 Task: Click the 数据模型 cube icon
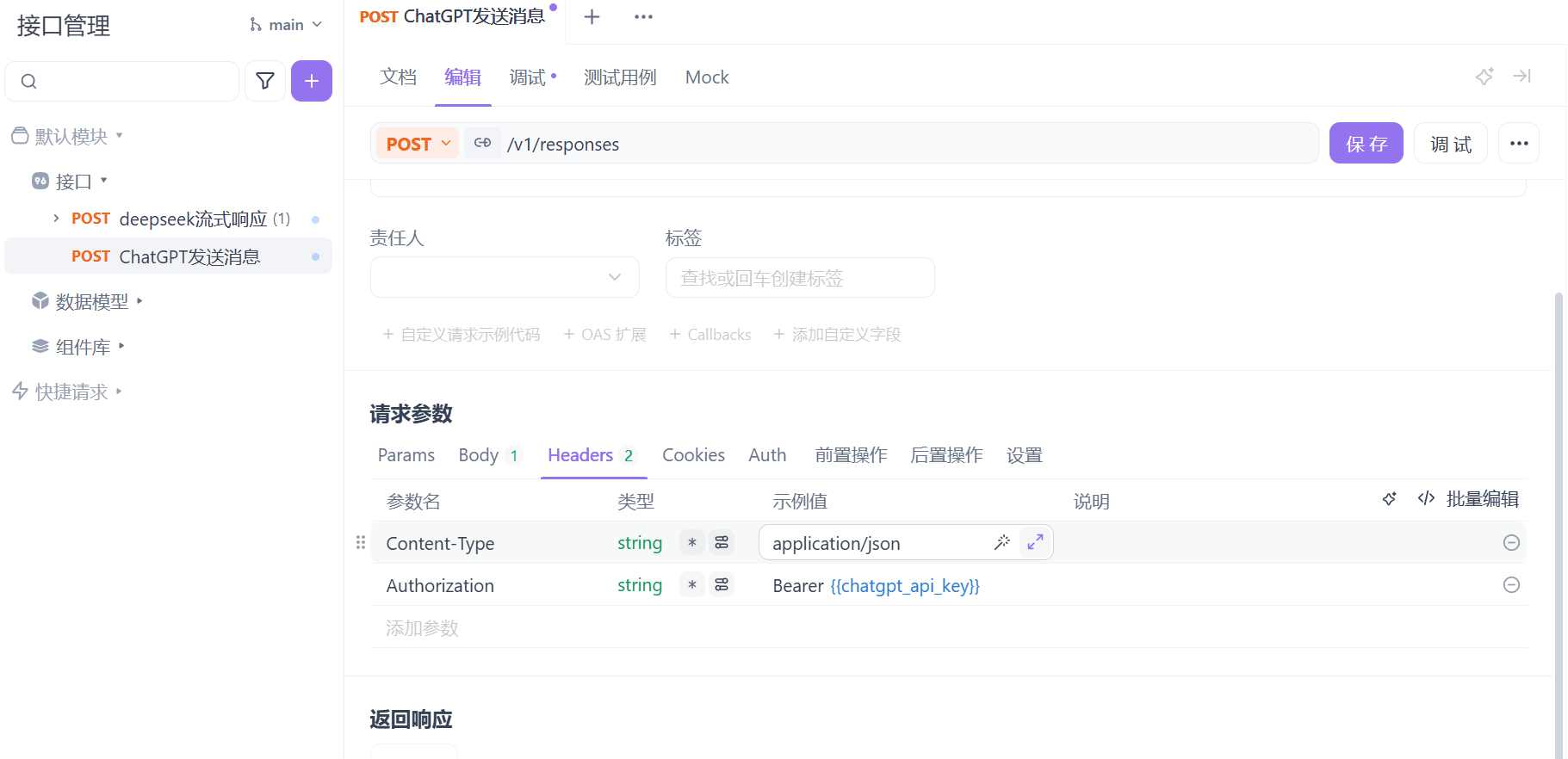[x=40, y=301]
